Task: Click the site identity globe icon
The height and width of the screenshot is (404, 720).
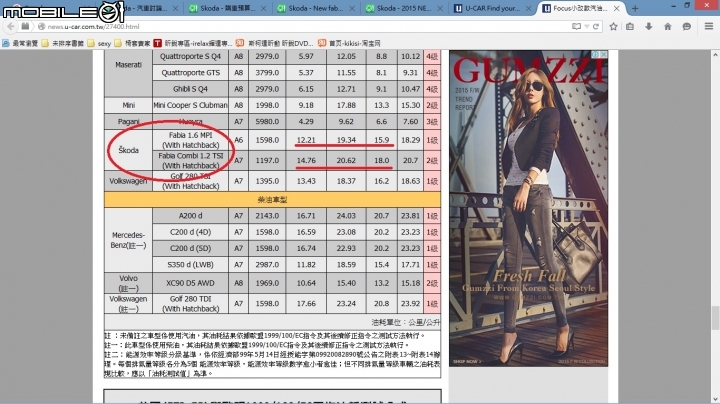Action: [41, 27]
